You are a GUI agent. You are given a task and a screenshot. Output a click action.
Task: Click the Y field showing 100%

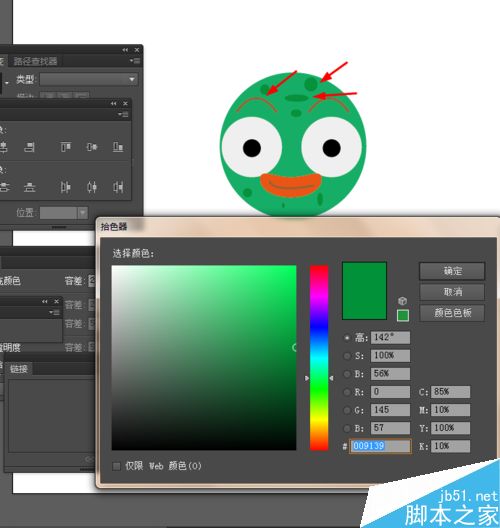(451, 428)
